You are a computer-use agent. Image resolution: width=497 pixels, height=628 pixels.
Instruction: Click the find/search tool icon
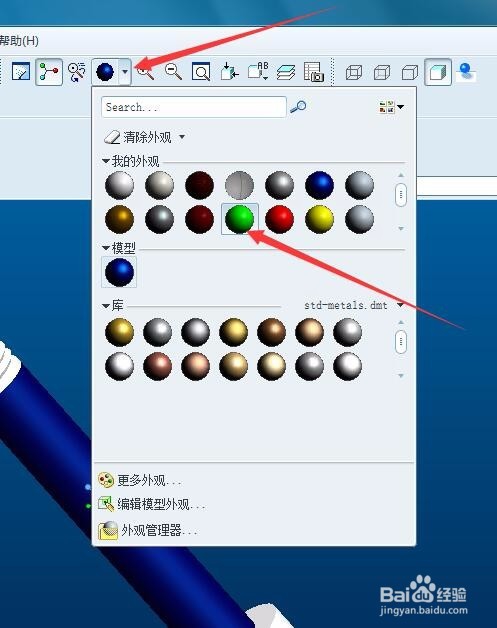click(x=77, y=72)
